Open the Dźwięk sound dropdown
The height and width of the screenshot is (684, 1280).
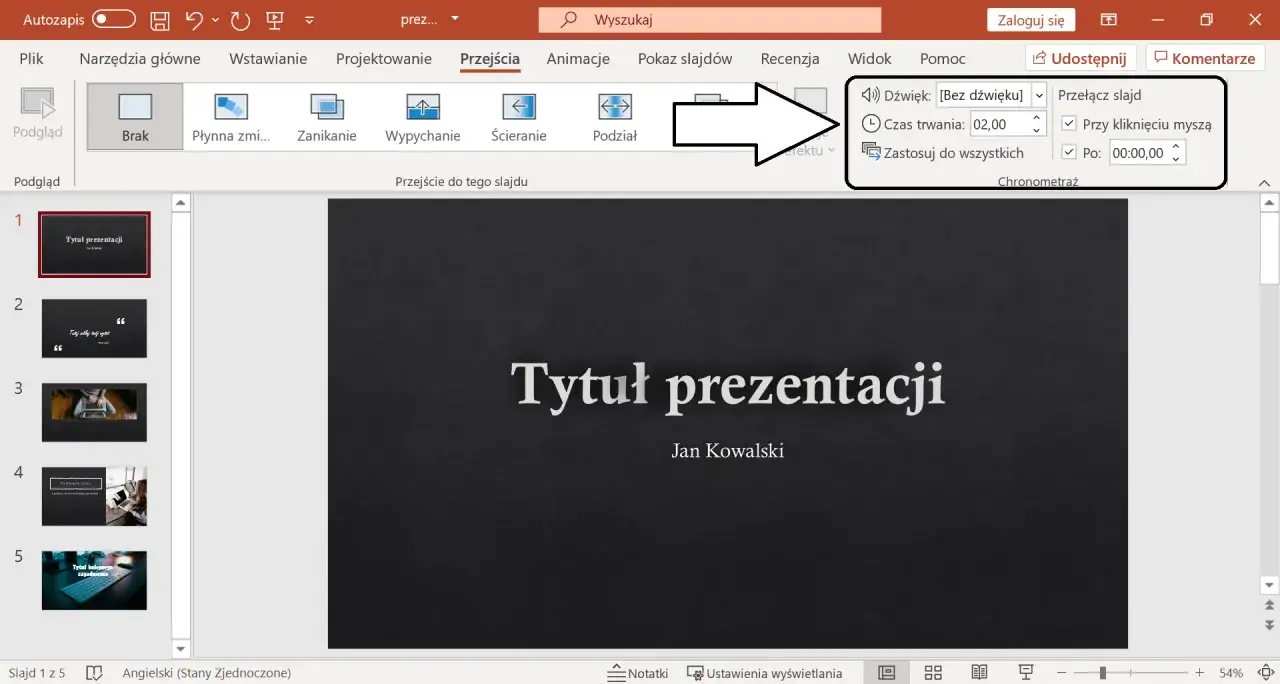click(1040, 95)
